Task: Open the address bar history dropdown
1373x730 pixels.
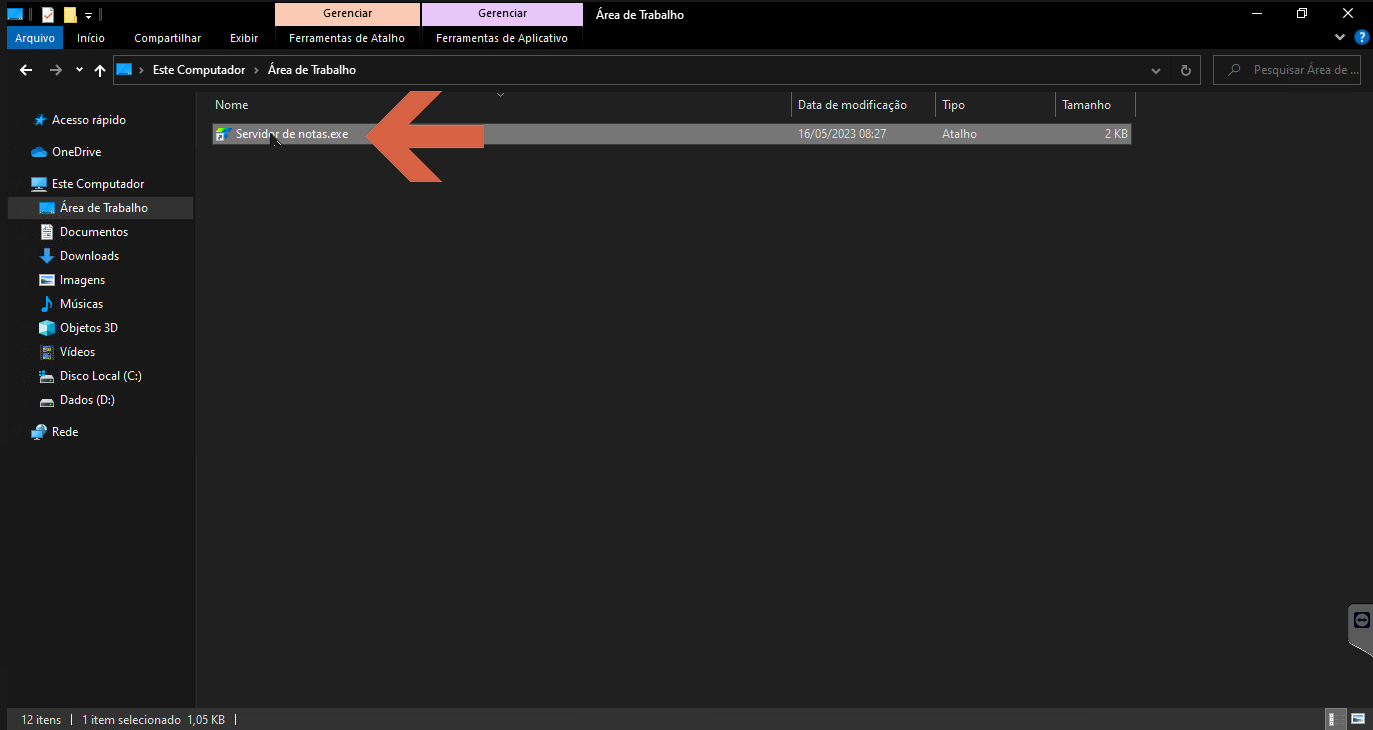Action: pyautogui.click(x=1157, y=70)
